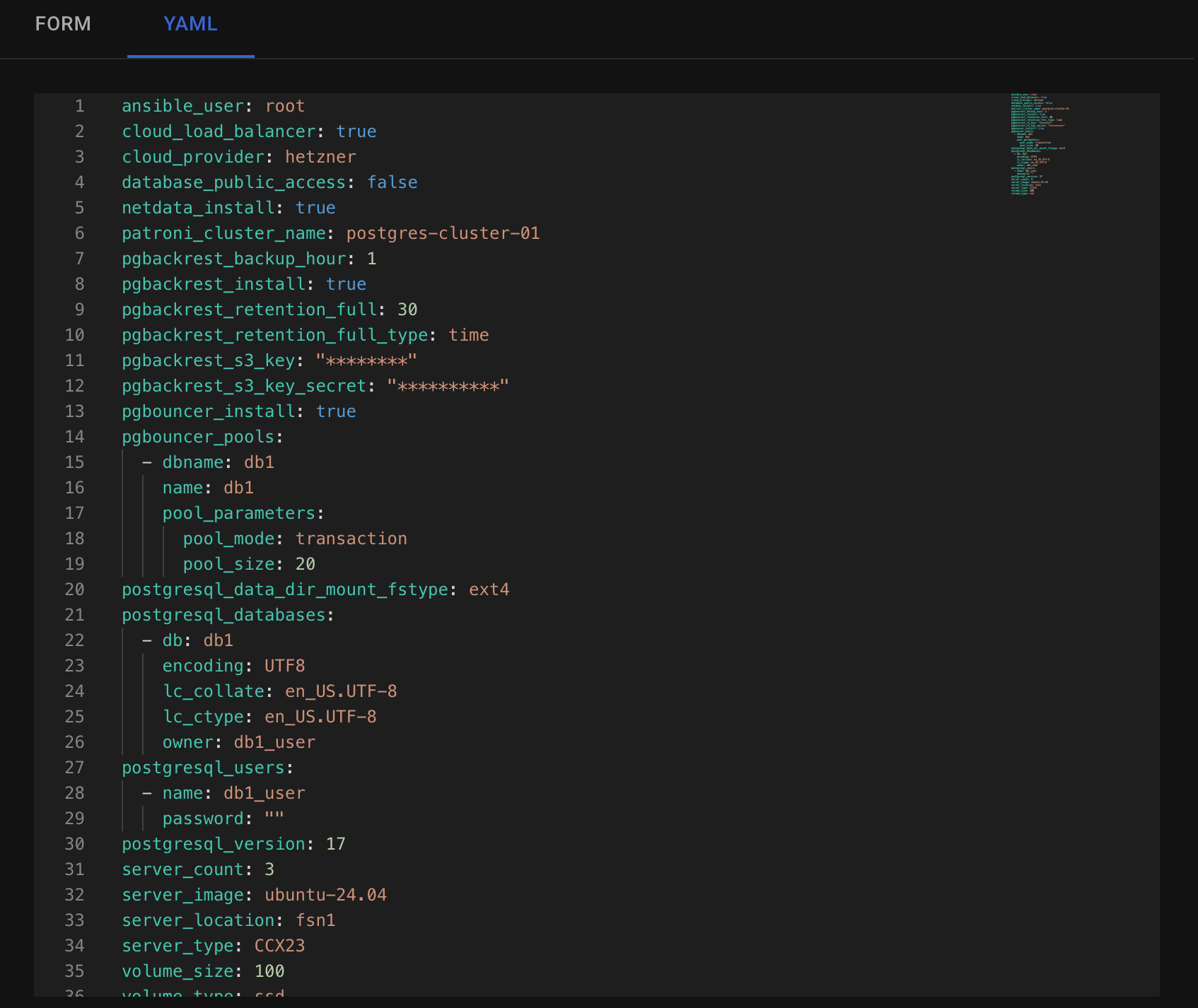Image resolution: width=1198 pixels, height=1008 pixels.
Task: Click the pool_mode transaction value
Action: tap(351, 539)
